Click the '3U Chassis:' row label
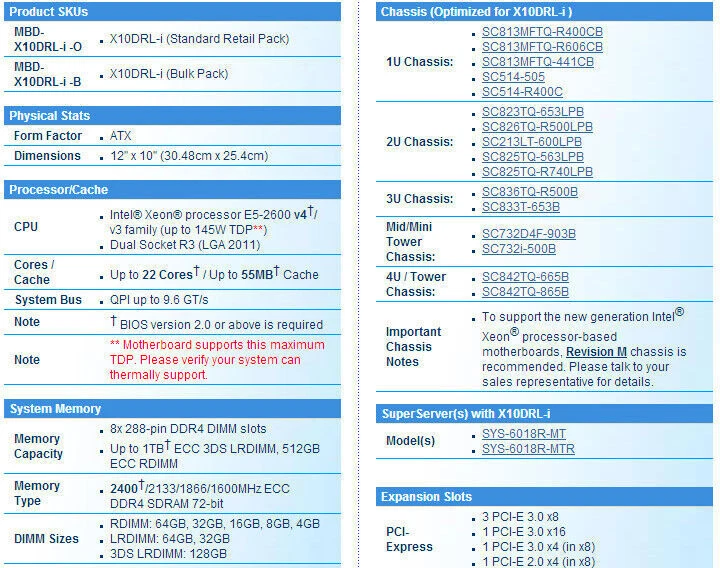 [420, 199]
